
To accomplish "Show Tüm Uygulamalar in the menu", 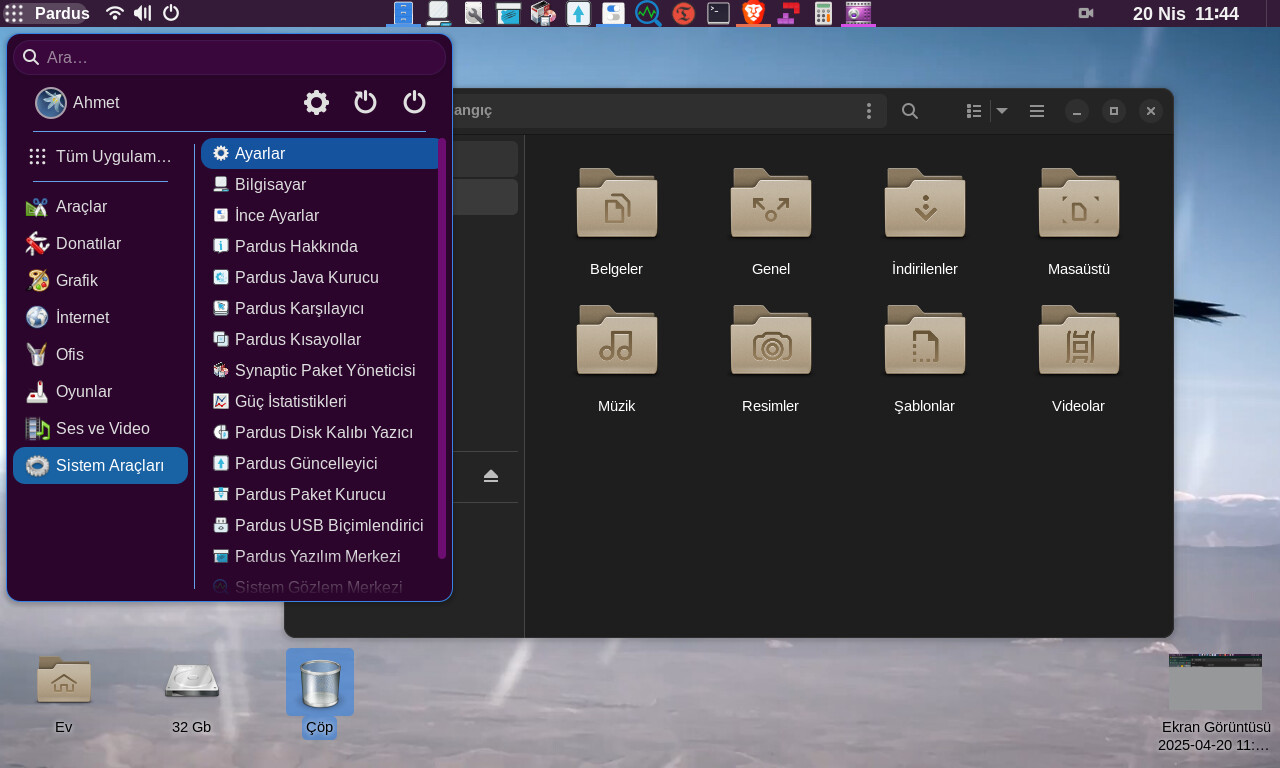I will click(x=100, y=156).
